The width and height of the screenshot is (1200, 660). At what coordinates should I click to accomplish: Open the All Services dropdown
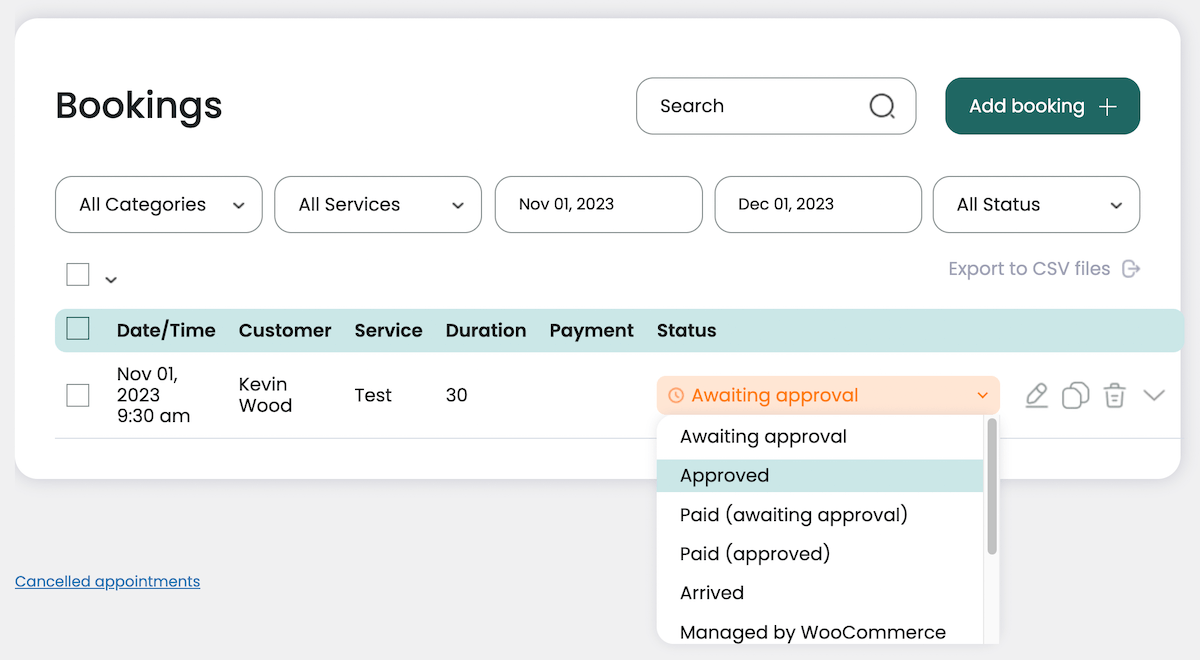click(378, 205)
